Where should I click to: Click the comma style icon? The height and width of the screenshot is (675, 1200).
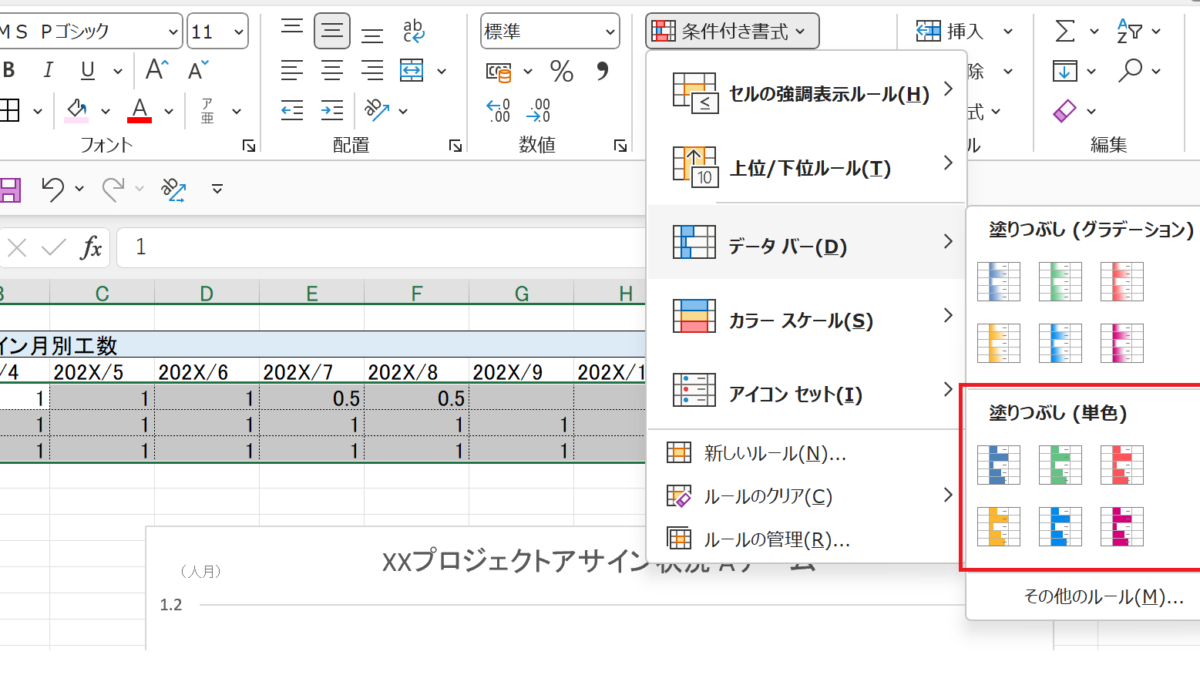coord(602,72)
